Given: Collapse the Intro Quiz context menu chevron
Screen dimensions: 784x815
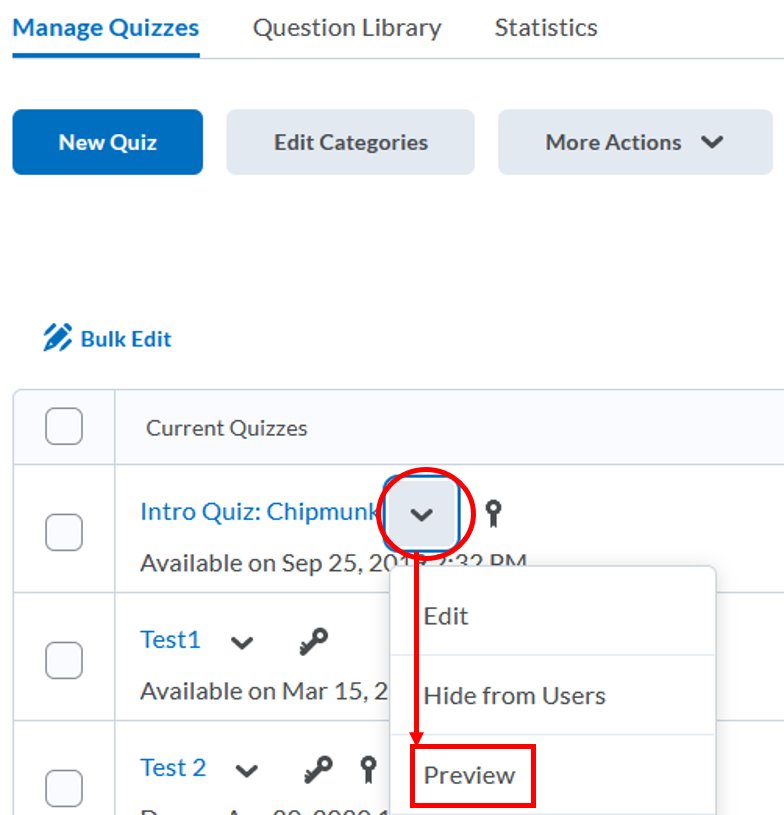Looking at the screenshot, I should 422,514.
